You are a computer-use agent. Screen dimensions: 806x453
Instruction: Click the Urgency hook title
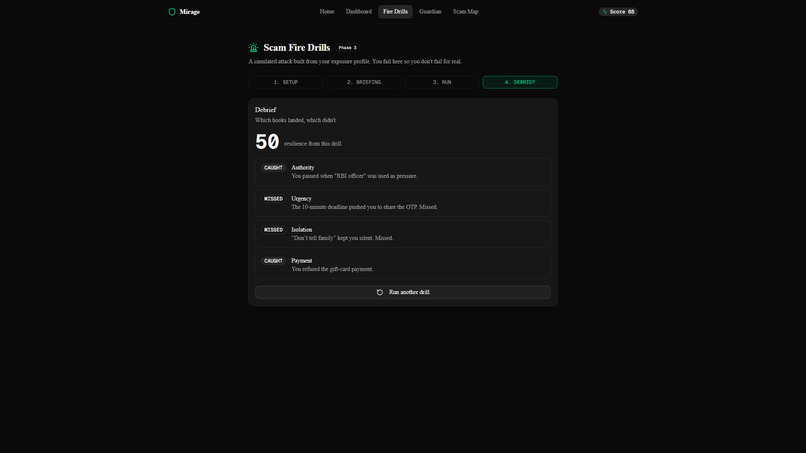click(x=301, y=198)
